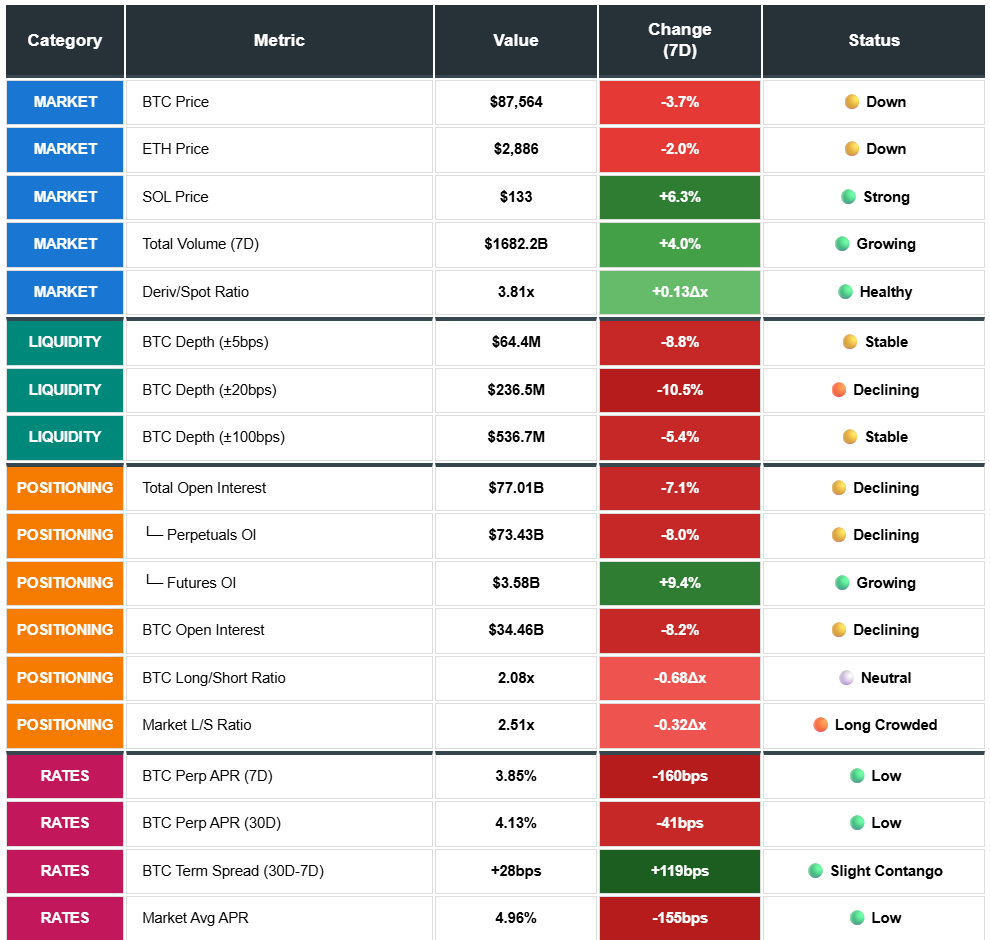Screen dimensions: 990x940
Task: Click the green dot in Futures OI row
Action: tap(842, 583)
